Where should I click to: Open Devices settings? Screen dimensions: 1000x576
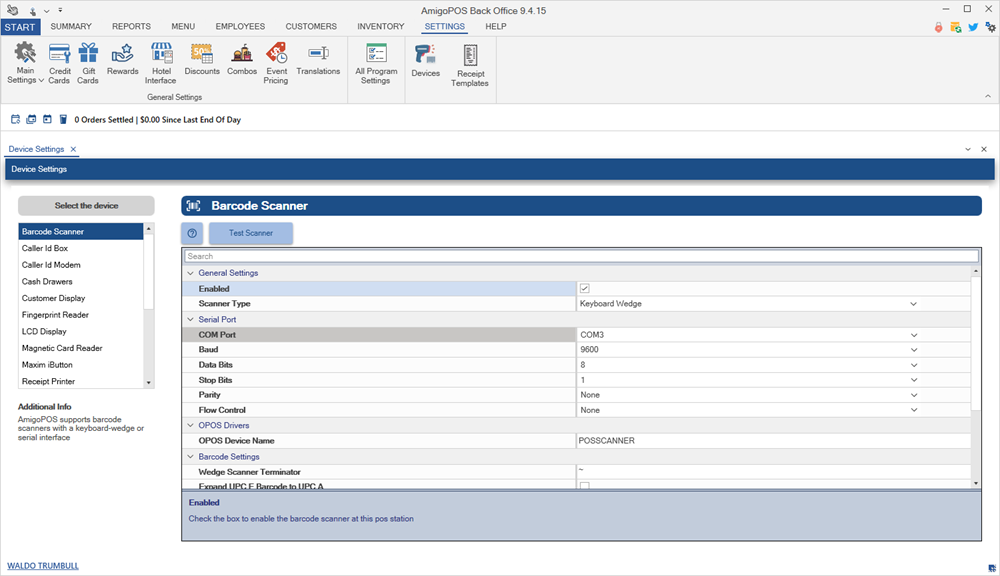pyautogui.click(x=425, y=61)
